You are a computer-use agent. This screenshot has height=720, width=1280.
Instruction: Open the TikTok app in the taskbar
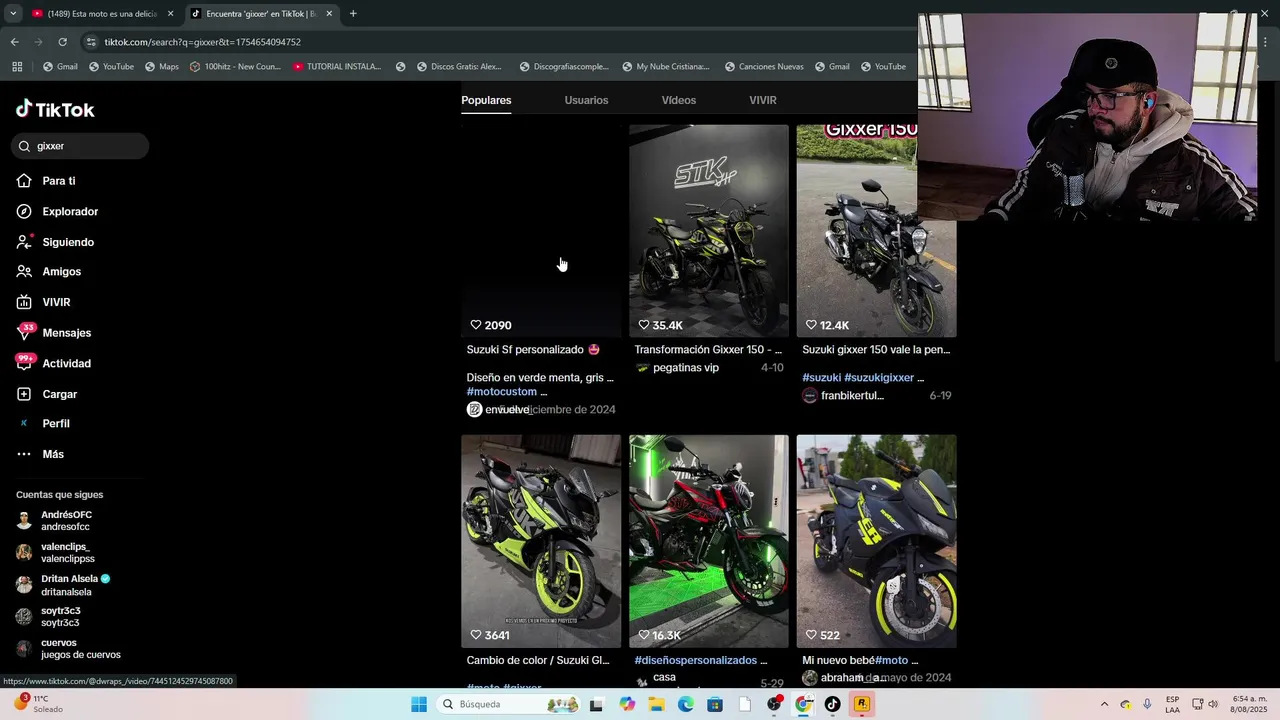pos(832,704)
